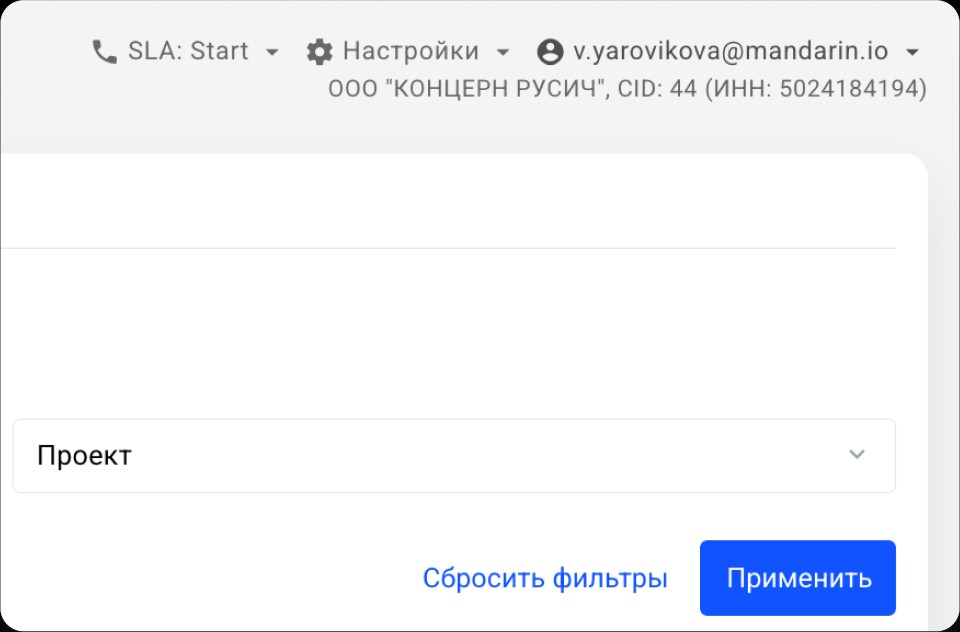
Task: Open the SLA: Start menu
Action: click(188, 51)
